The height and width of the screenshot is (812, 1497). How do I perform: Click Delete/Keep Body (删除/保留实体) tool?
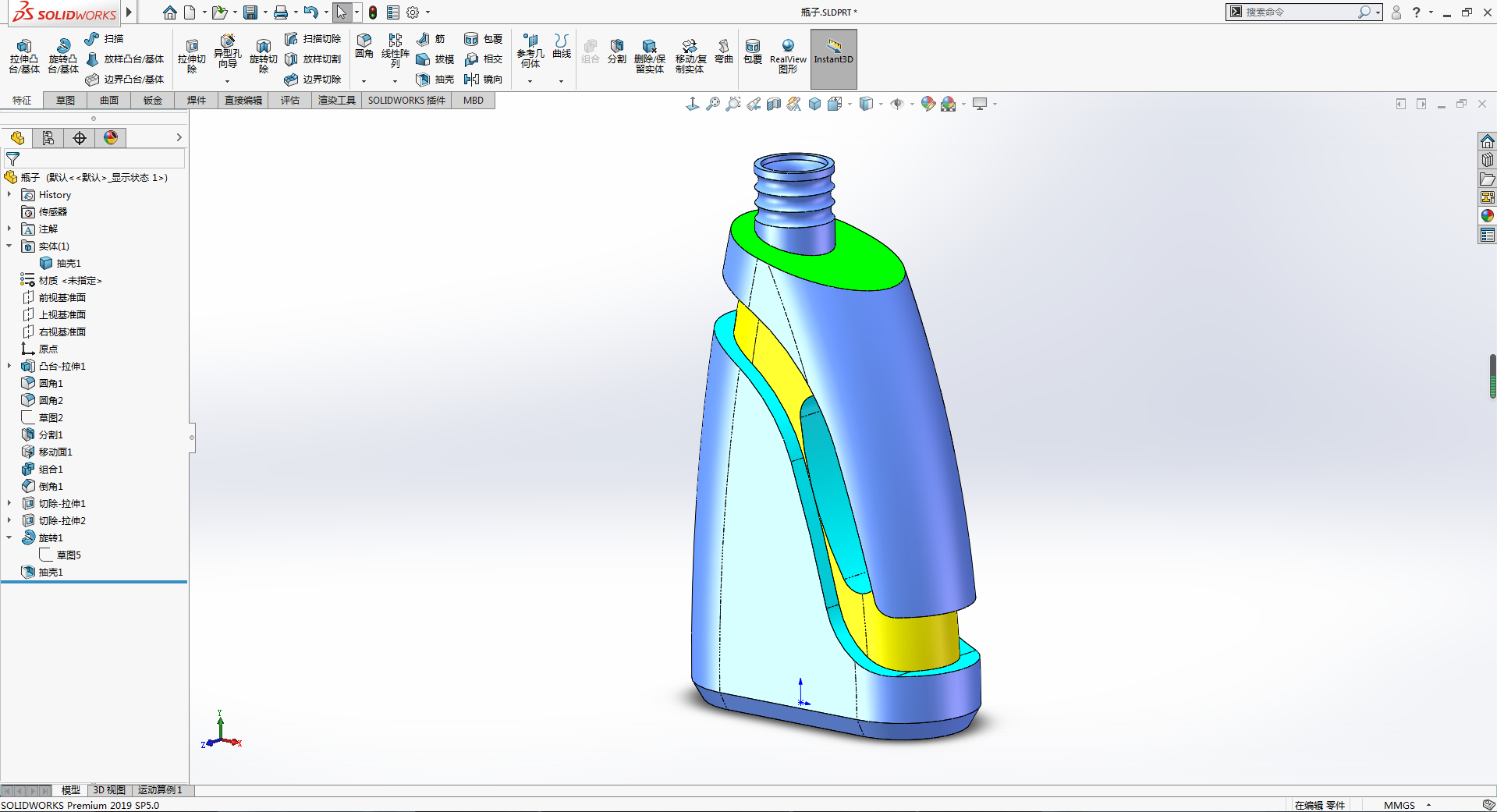[649, 56]
